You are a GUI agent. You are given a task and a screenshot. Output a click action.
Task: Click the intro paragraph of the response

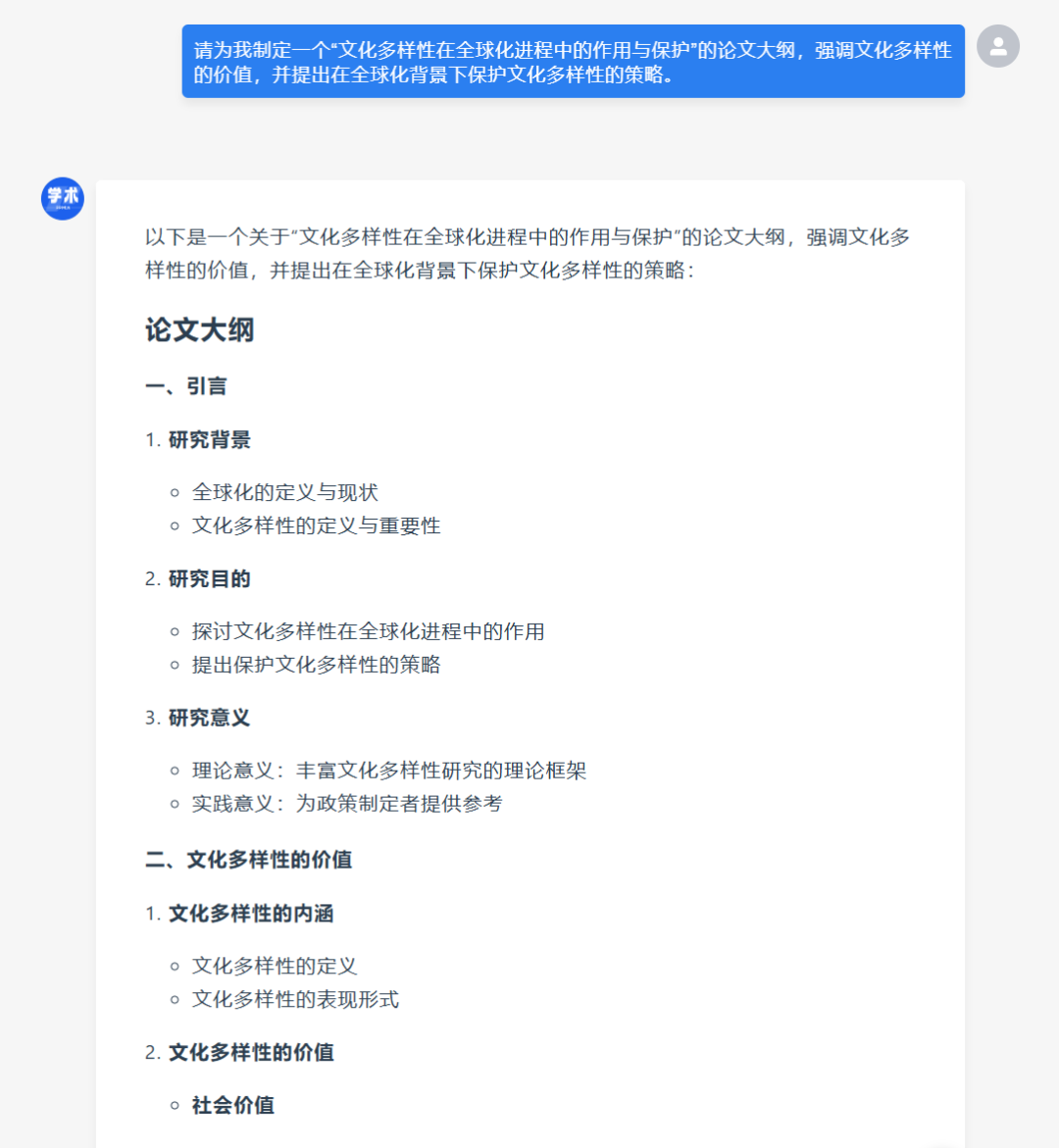[528, 253]
